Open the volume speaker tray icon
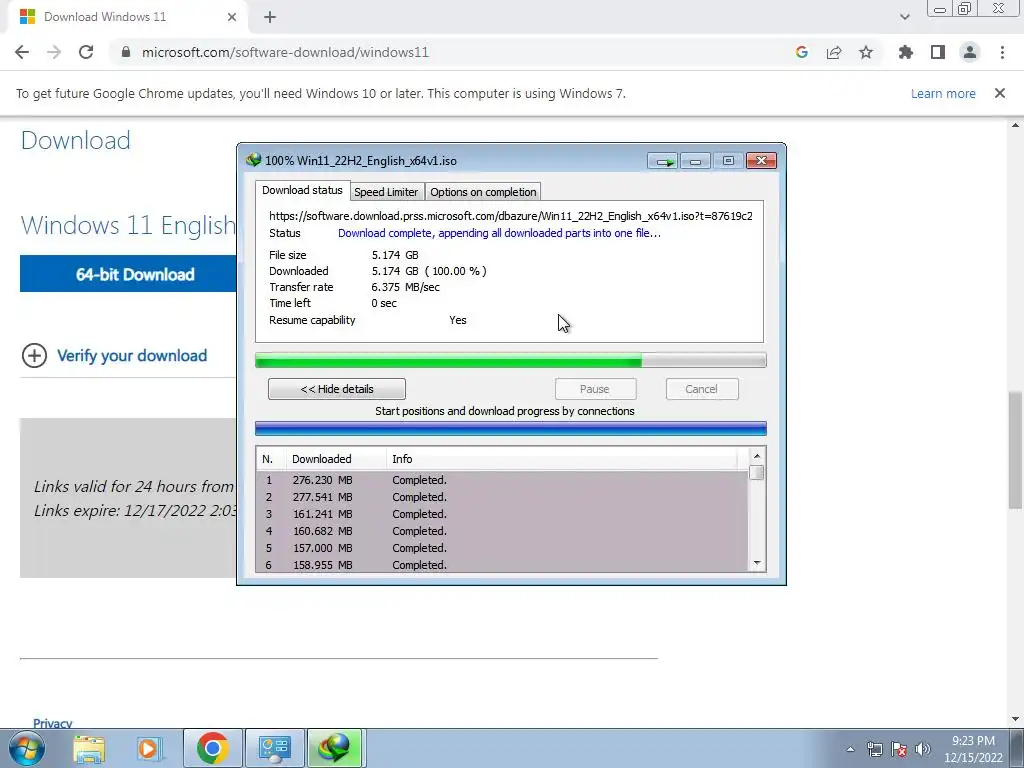Viewport: 1024px width, 768px height. pos(923,750)
